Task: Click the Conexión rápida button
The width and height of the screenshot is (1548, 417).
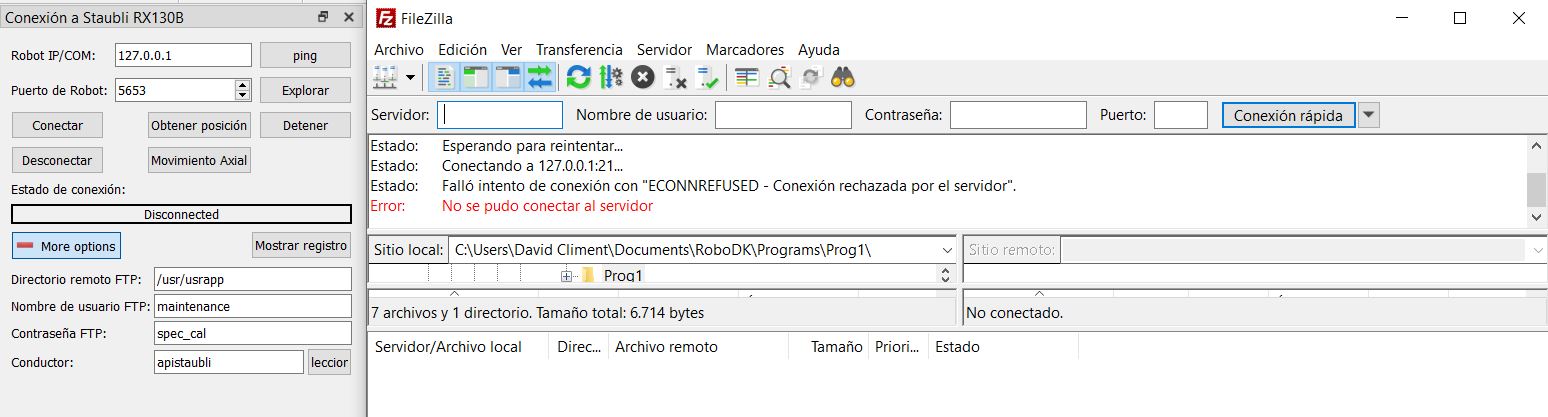Action: 1289,115
